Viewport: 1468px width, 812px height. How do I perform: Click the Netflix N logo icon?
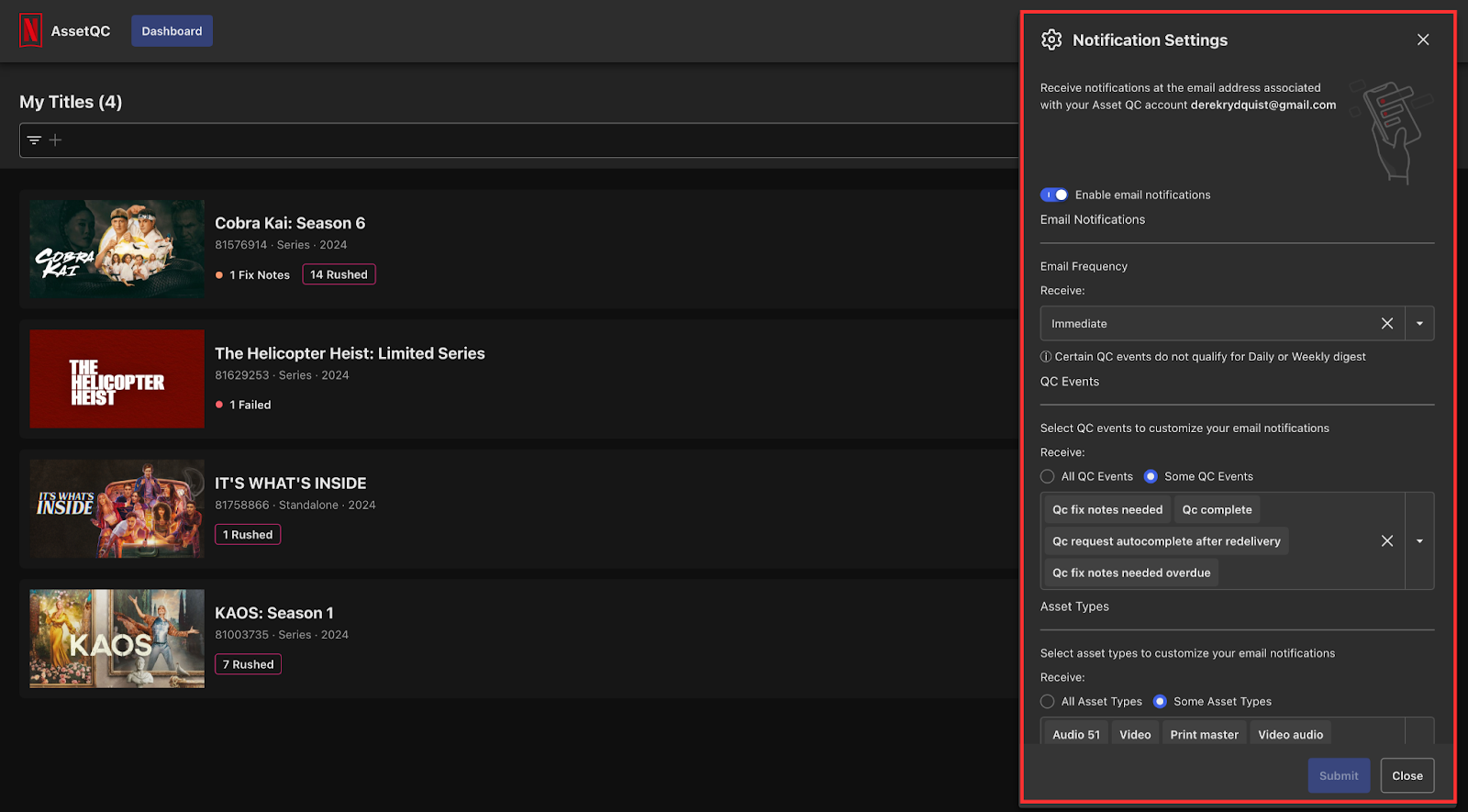pos(30,31)
